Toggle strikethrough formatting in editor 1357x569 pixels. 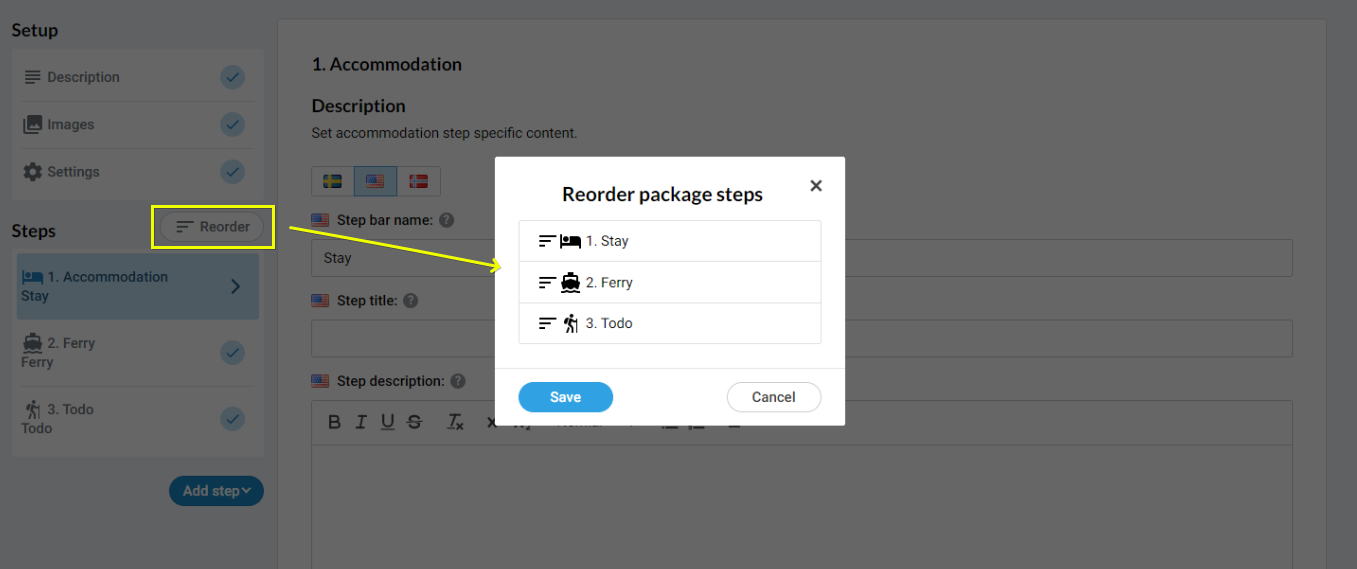[414, 422]
